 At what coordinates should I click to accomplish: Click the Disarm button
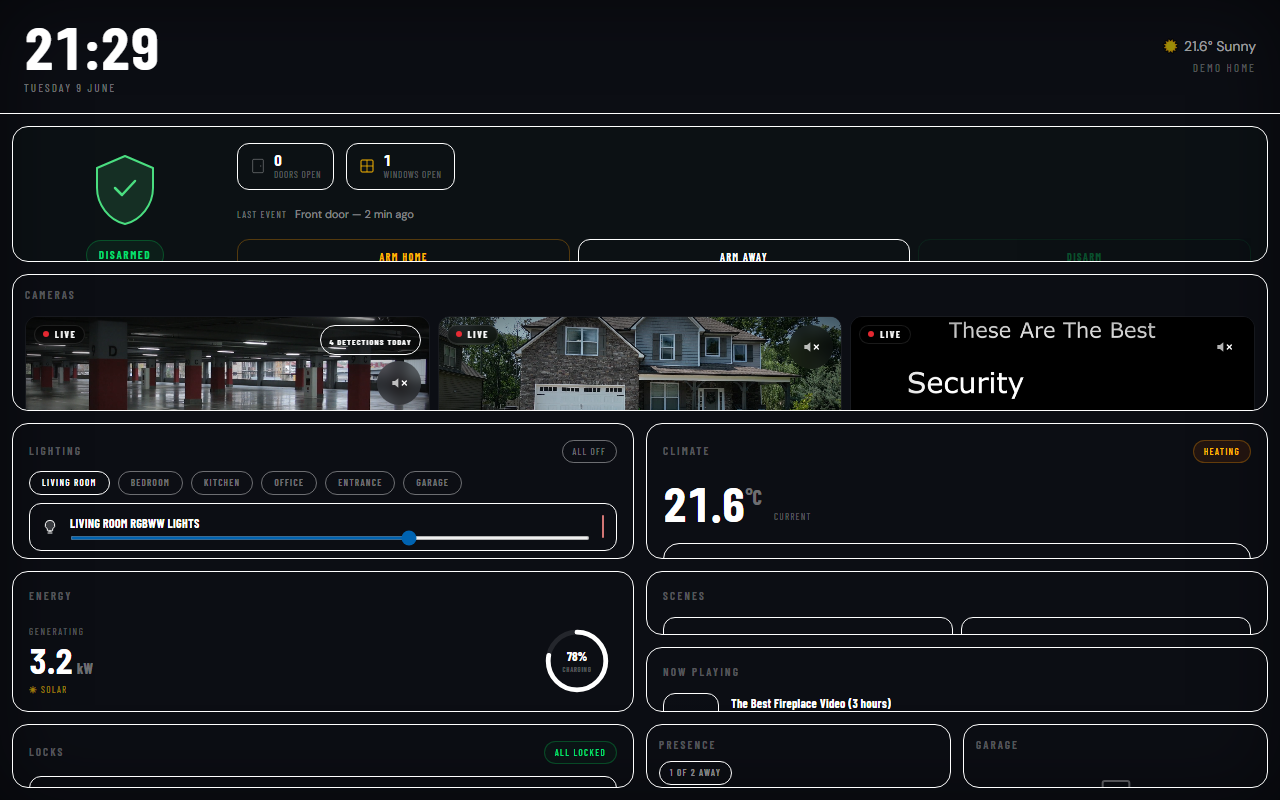tap(1084, 251)
